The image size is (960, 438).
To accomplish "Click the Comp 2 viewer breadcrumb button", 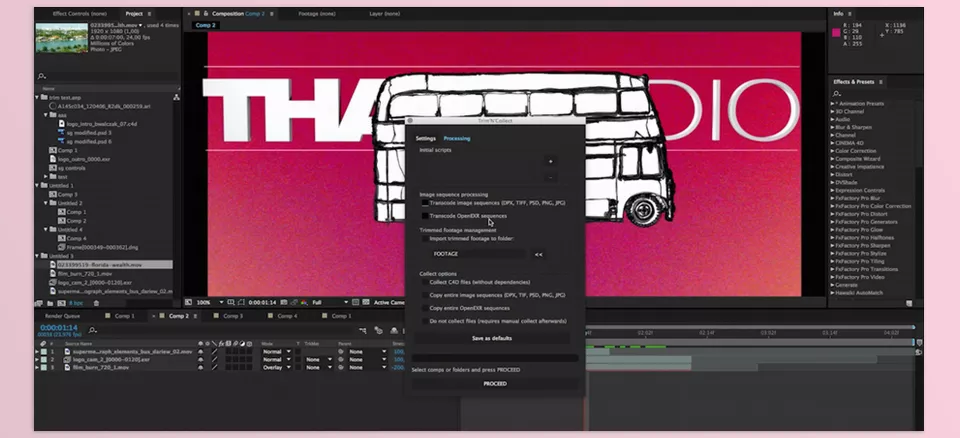I will tap(205, 25).
